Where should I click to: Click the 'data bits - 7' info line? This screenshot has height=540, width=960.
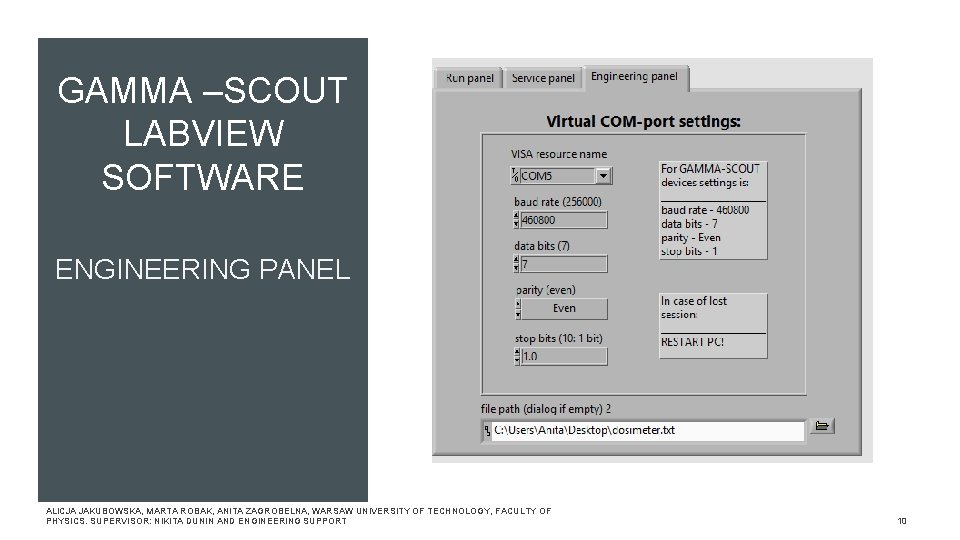tap(689, 224)
